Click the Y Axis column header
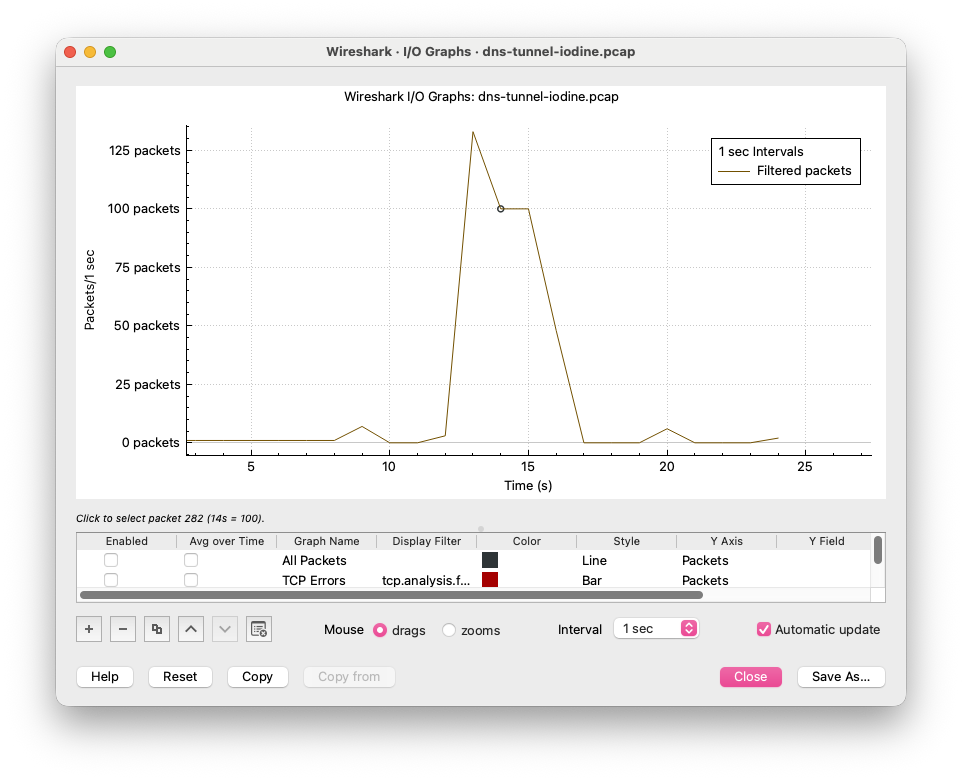This screenshot has height=780, width=962. click(x=726, y=541)
